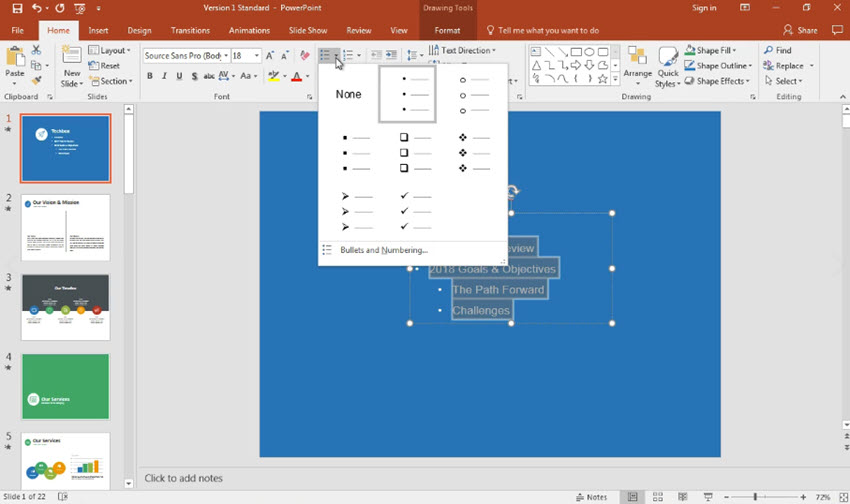
Task: Open Find in Editing group
Action: 777,50
